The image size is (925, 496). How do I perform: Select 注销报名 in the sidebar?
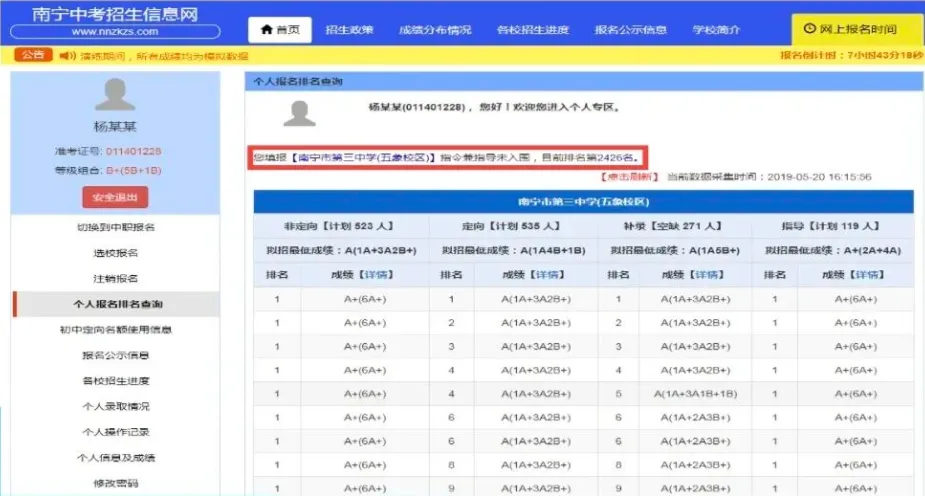click(116, 278)
